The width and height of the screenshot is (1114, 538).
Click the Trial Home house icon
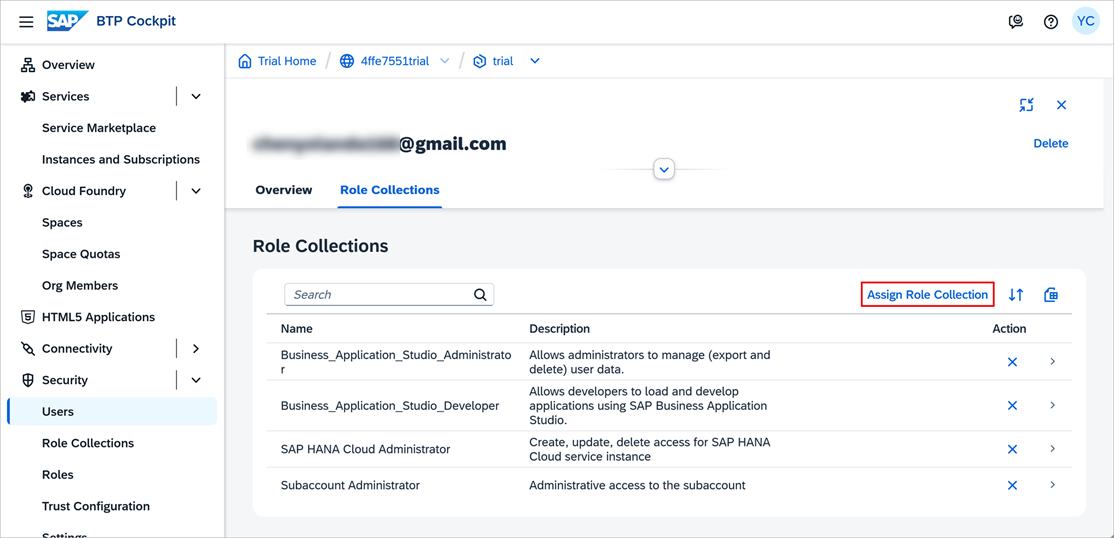pos(245,61)
